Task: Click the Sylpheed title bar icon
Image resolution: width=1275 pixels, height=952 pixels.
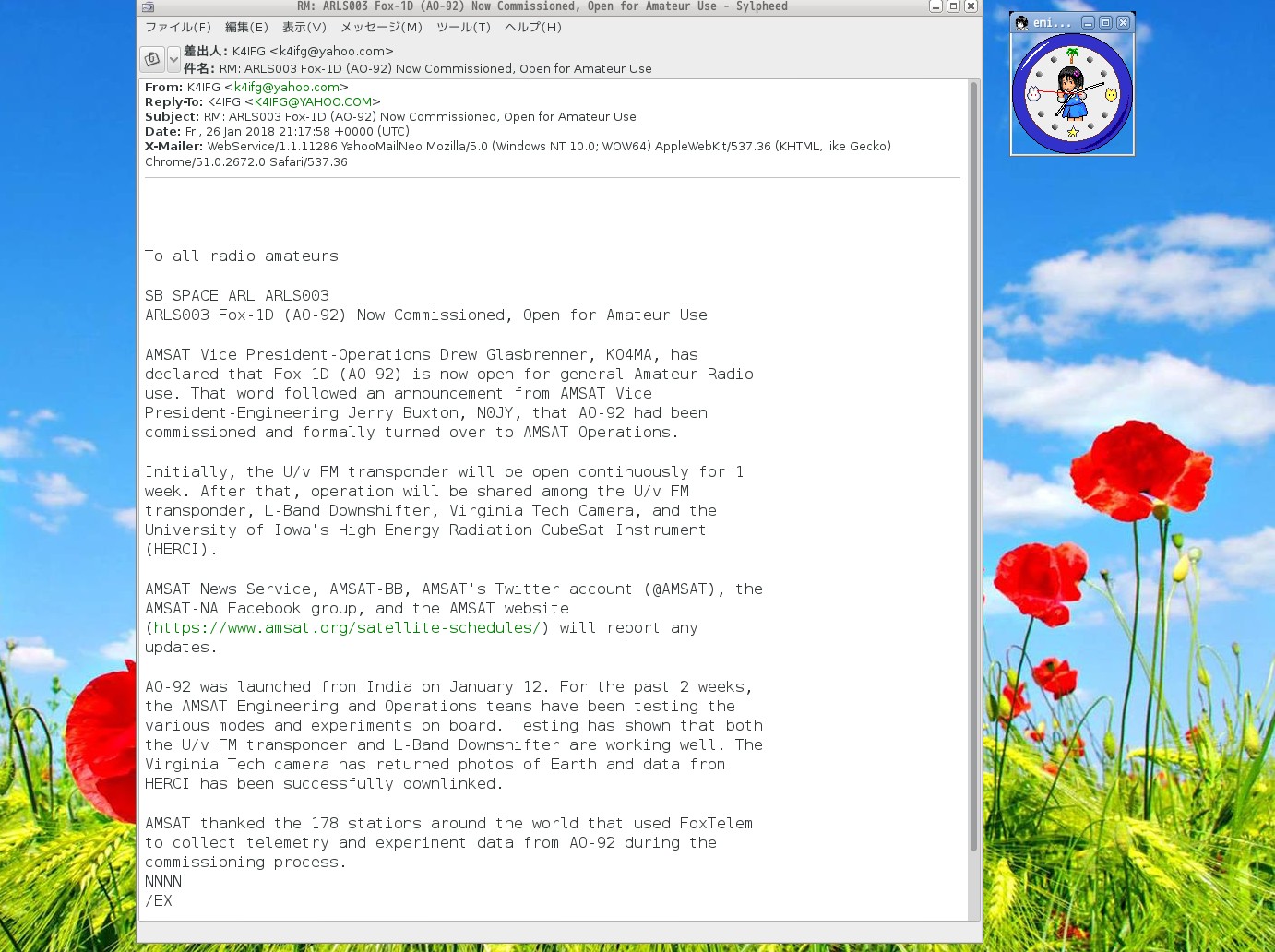Action: (x=146, y=6)
